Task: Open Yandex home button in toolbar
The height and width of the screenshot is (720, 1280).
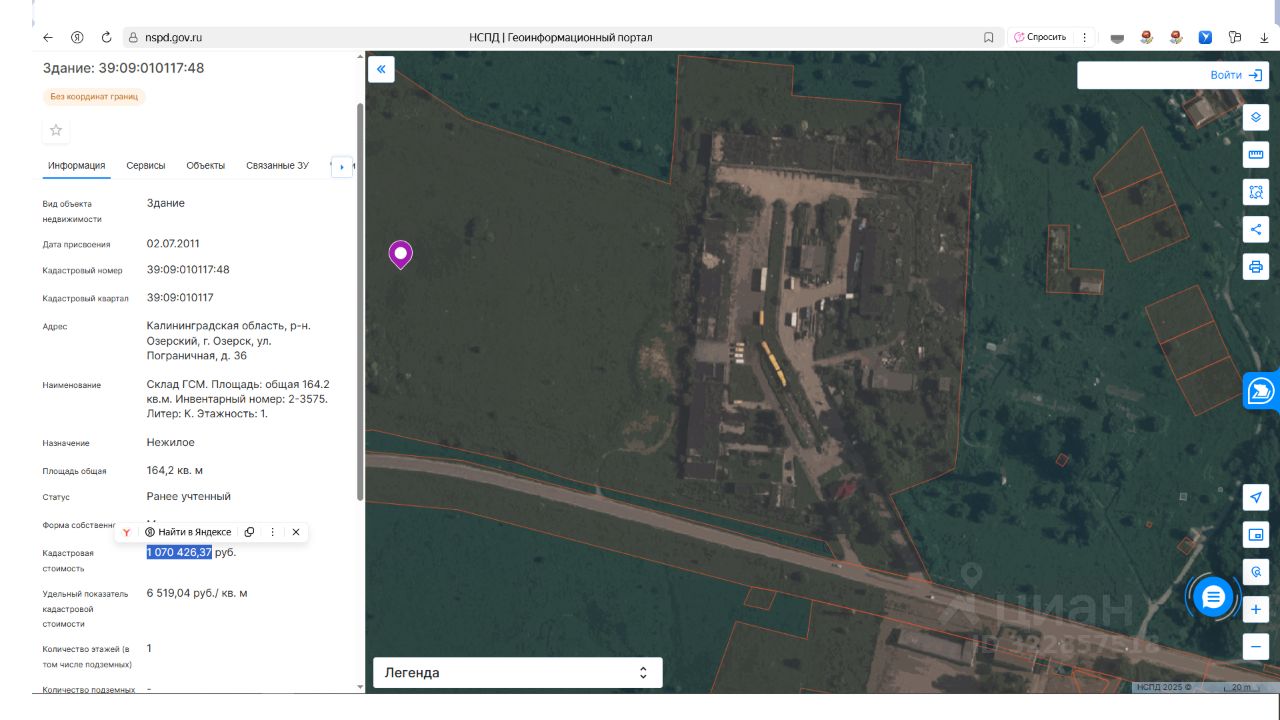Action: click(x=77, y=37)
